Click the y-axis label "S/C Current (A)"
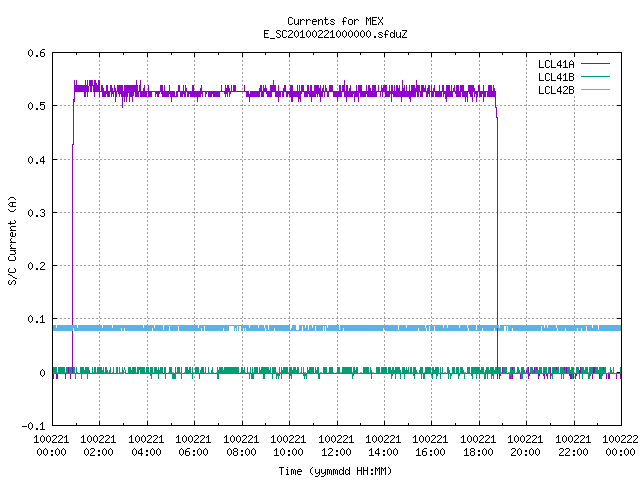Image resolution: width=640 pixels, height=480 pixels. (x=13, y=241)
